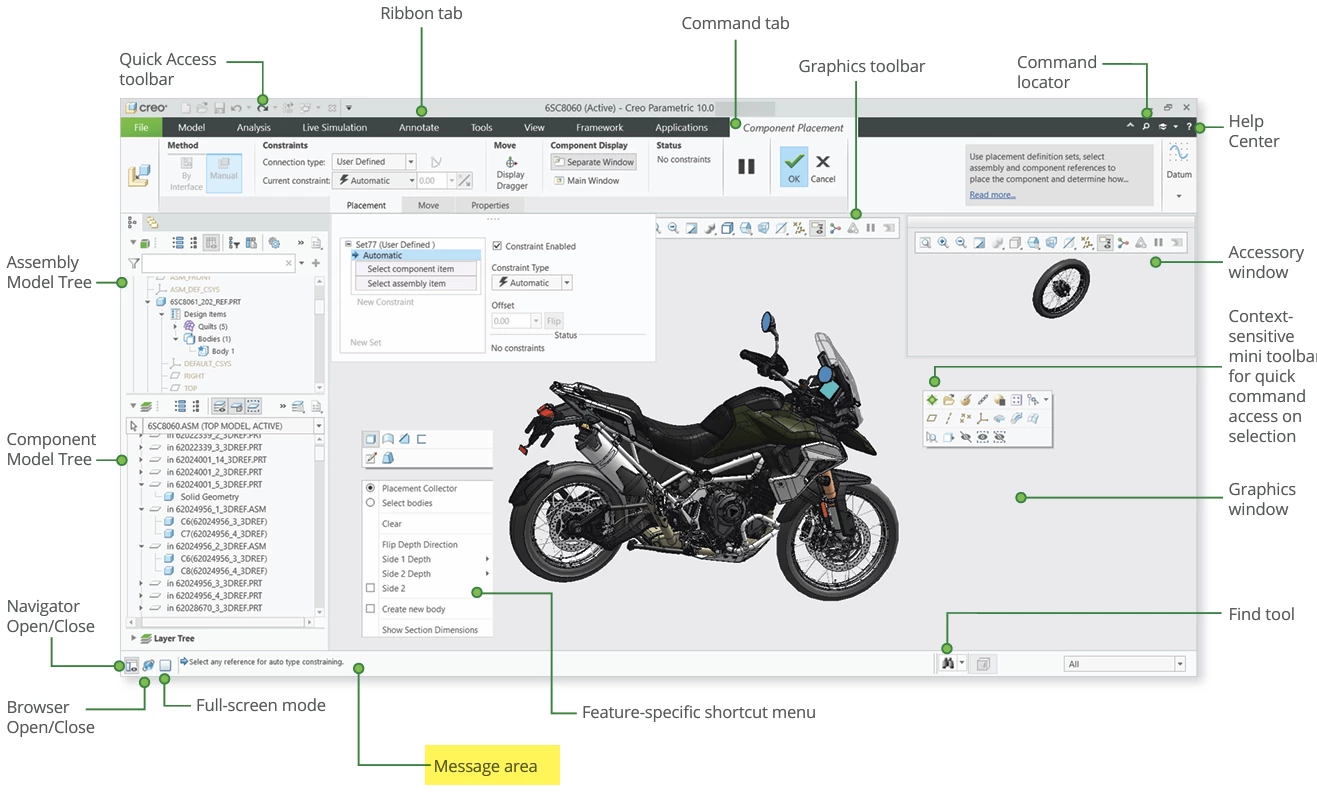This screenshot has height=797, width=1317.
Task: Select the Placement Collector radio button
Action: pos(370,488)
